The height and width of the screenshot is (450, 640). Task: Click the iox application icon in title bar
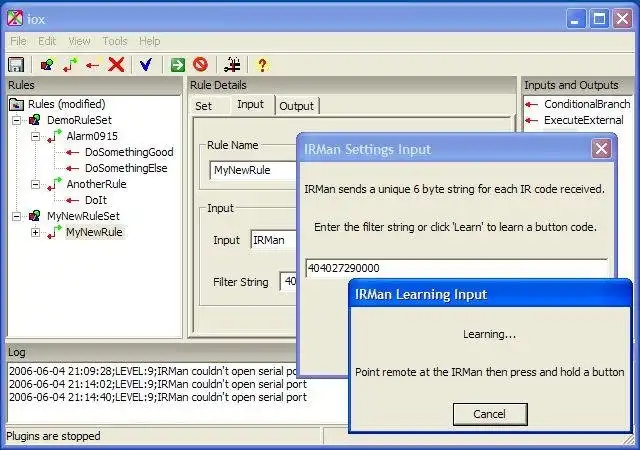coord(15,18)
